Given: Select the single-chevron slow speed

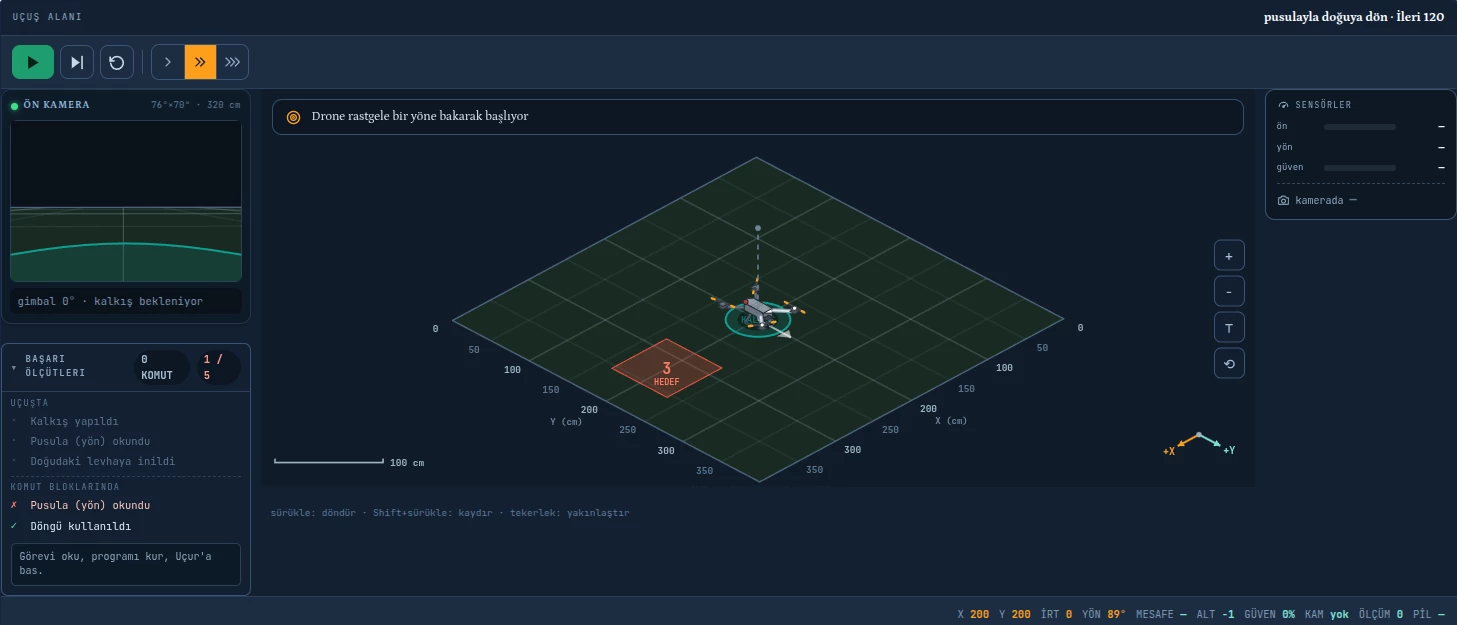Looking at the screenshot, I should [x=168, y=62].
